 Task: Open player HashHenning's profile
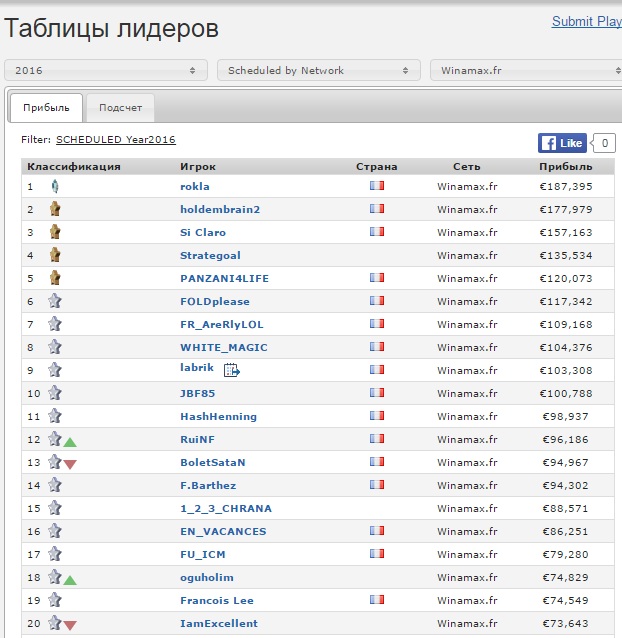point(218,417)
